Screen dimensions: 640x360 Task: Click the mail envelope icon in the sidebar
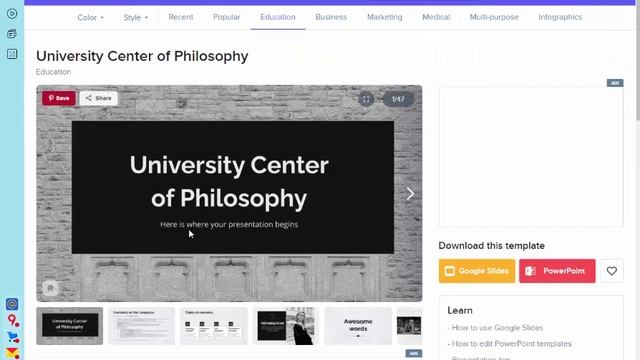12,353
